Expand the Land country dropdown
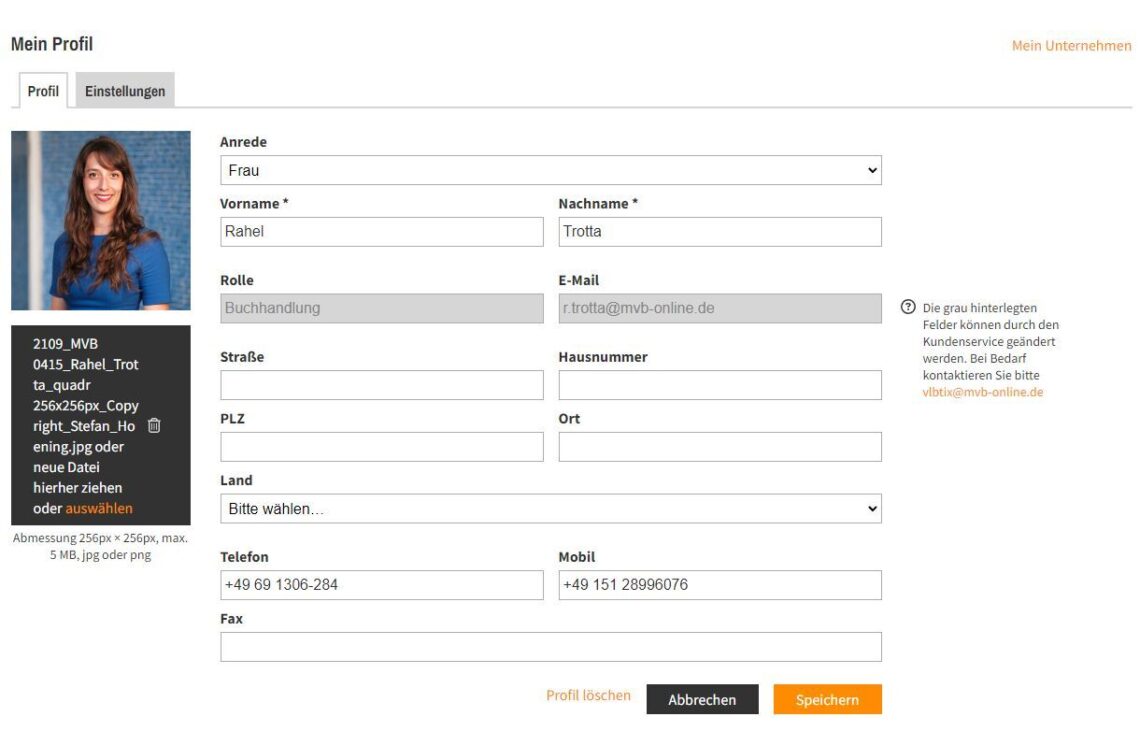This screenshot has width=1140, height=731. [x=550, y=509]
